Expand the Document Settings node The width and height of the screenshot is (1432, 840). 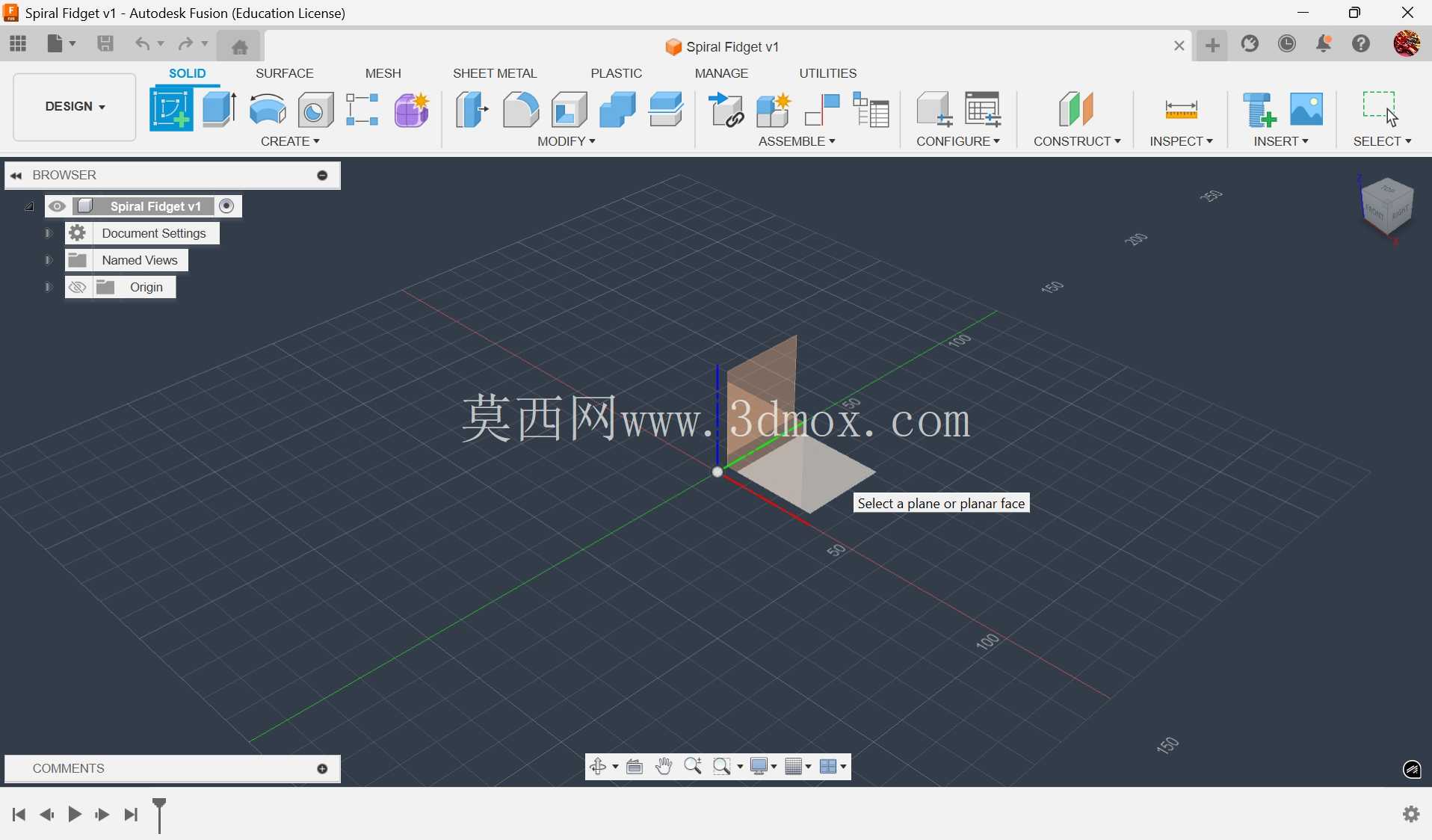[x=48, y=234]
